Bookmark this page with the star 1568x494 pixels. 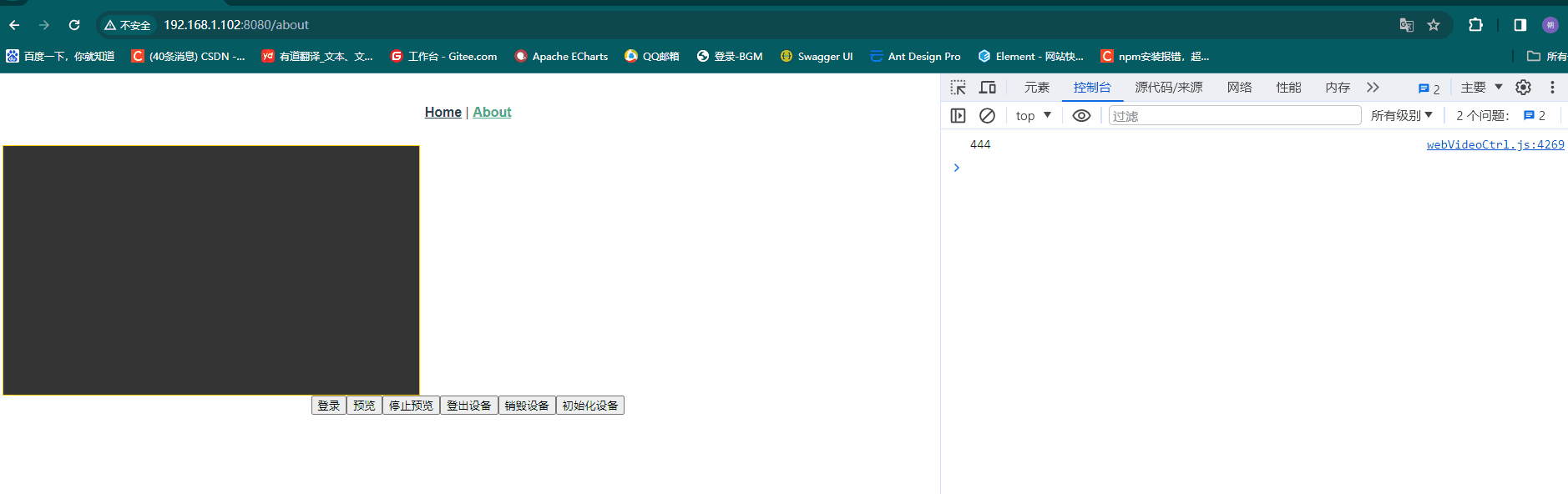point(1434,25)
